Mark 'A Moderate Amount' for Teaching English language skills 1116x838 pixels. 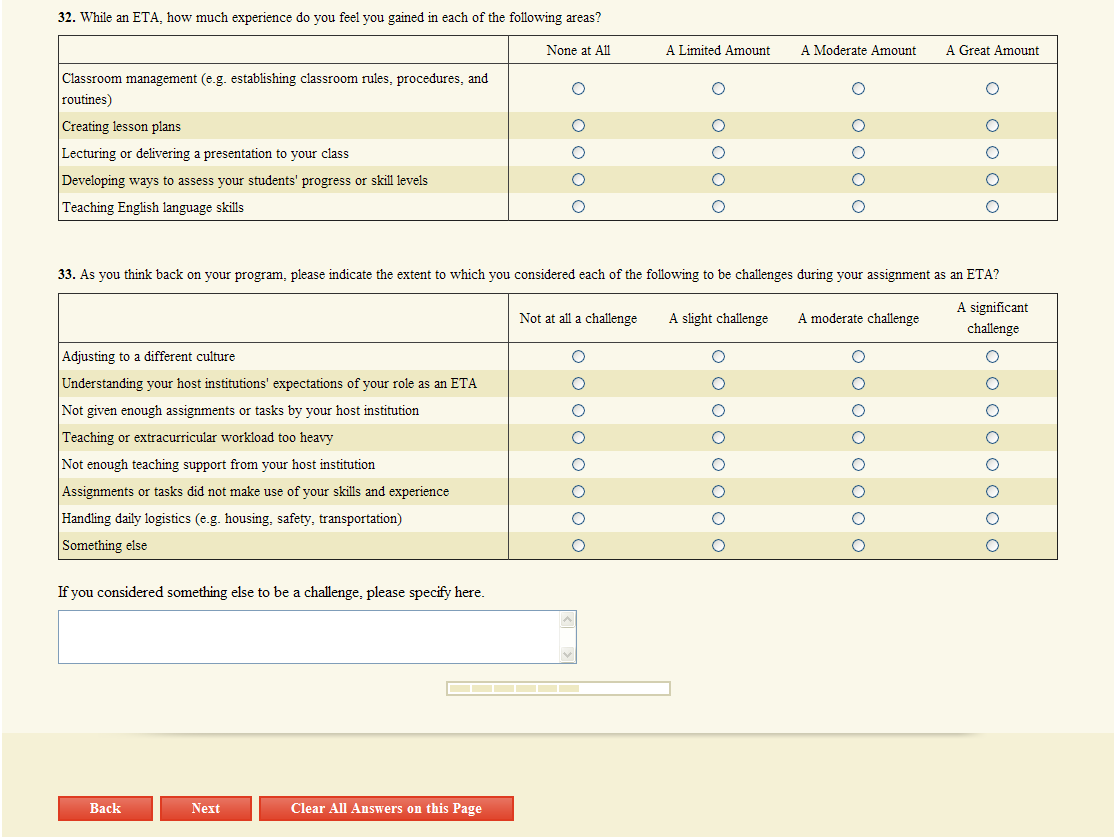click(x=858, y=207)
